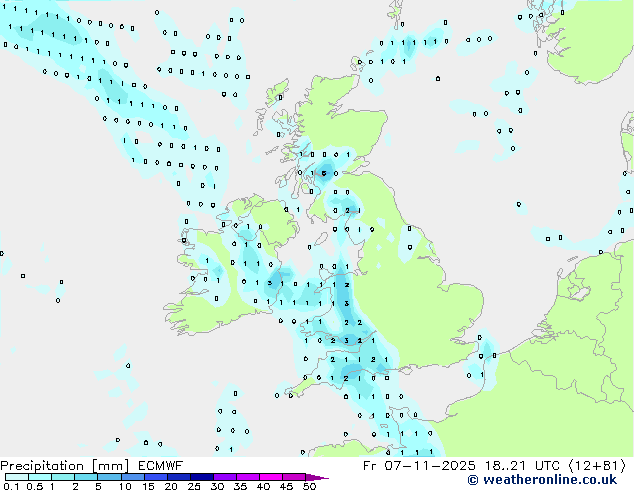The image size is (634, 490).
Task: Click the '0.5' legend label
Action: (35, 486)
